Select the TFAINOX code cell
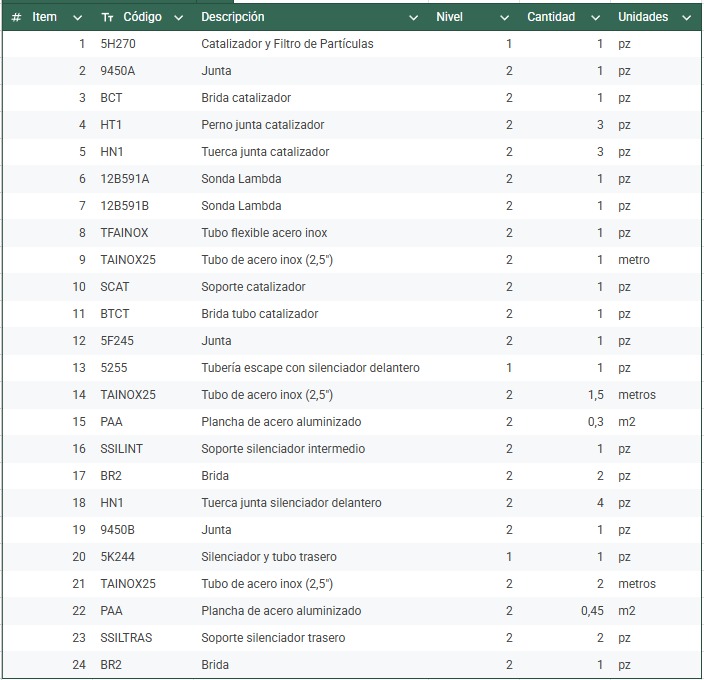Viewport: 704px width, 680px height. coord(124,233)
